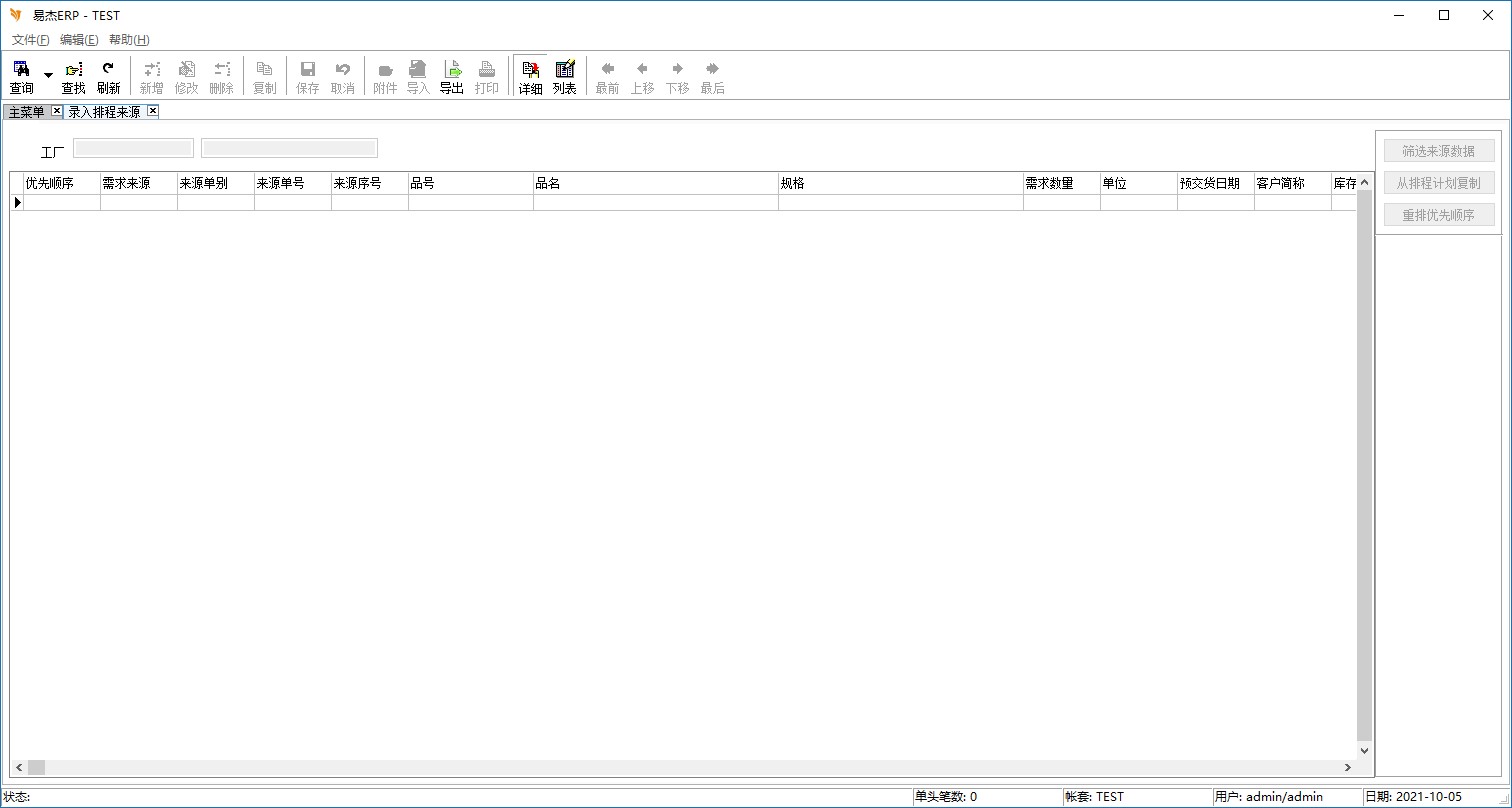Click the 筛选来源数据 button

point(1438,151)
